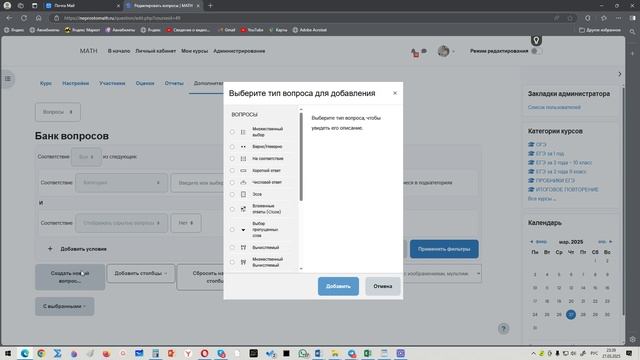Image resolution: width=640 pixels, height=360 pixels.
Task: Click the missing words selection icon
Action: (243, 229)
